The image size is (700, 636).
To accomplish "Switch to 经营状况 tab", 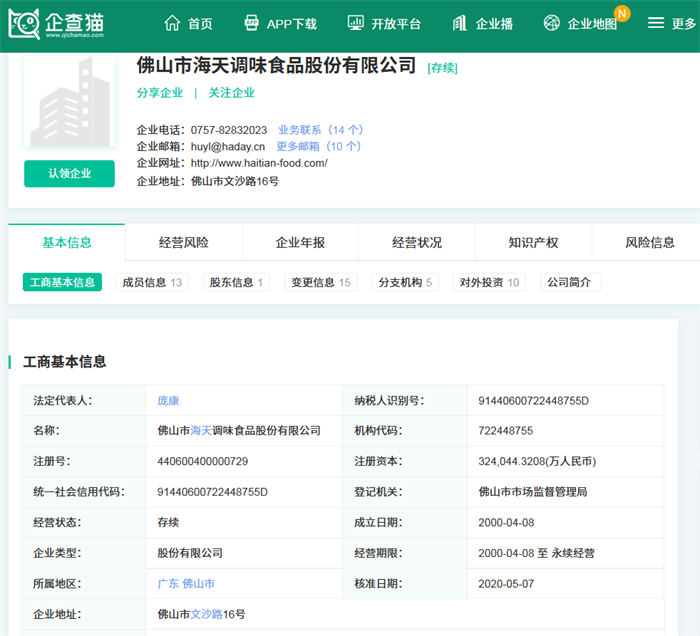I will click(417, 242).
